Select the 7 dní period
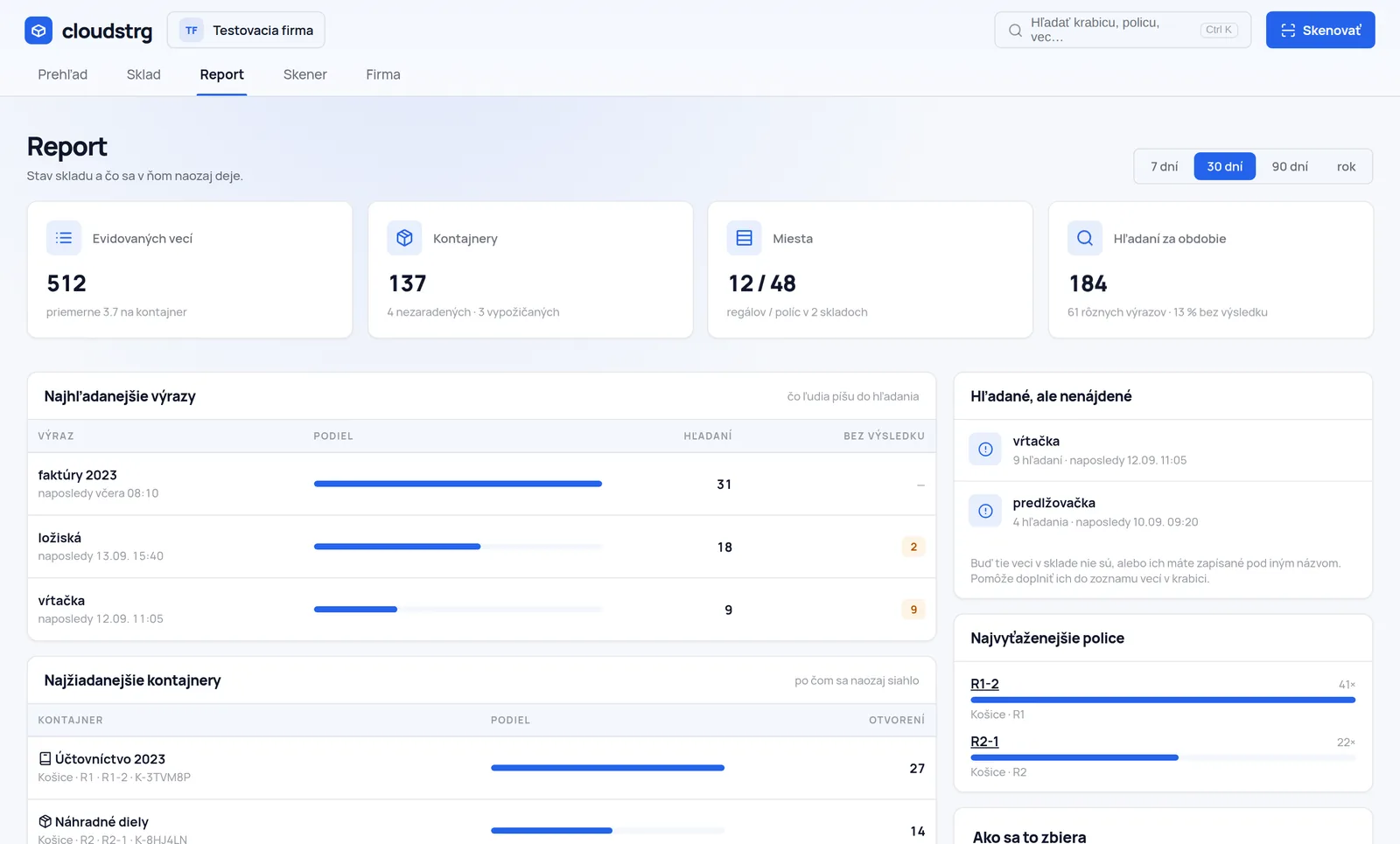This screenshot has height=844, width=1400. point(1164,166)
